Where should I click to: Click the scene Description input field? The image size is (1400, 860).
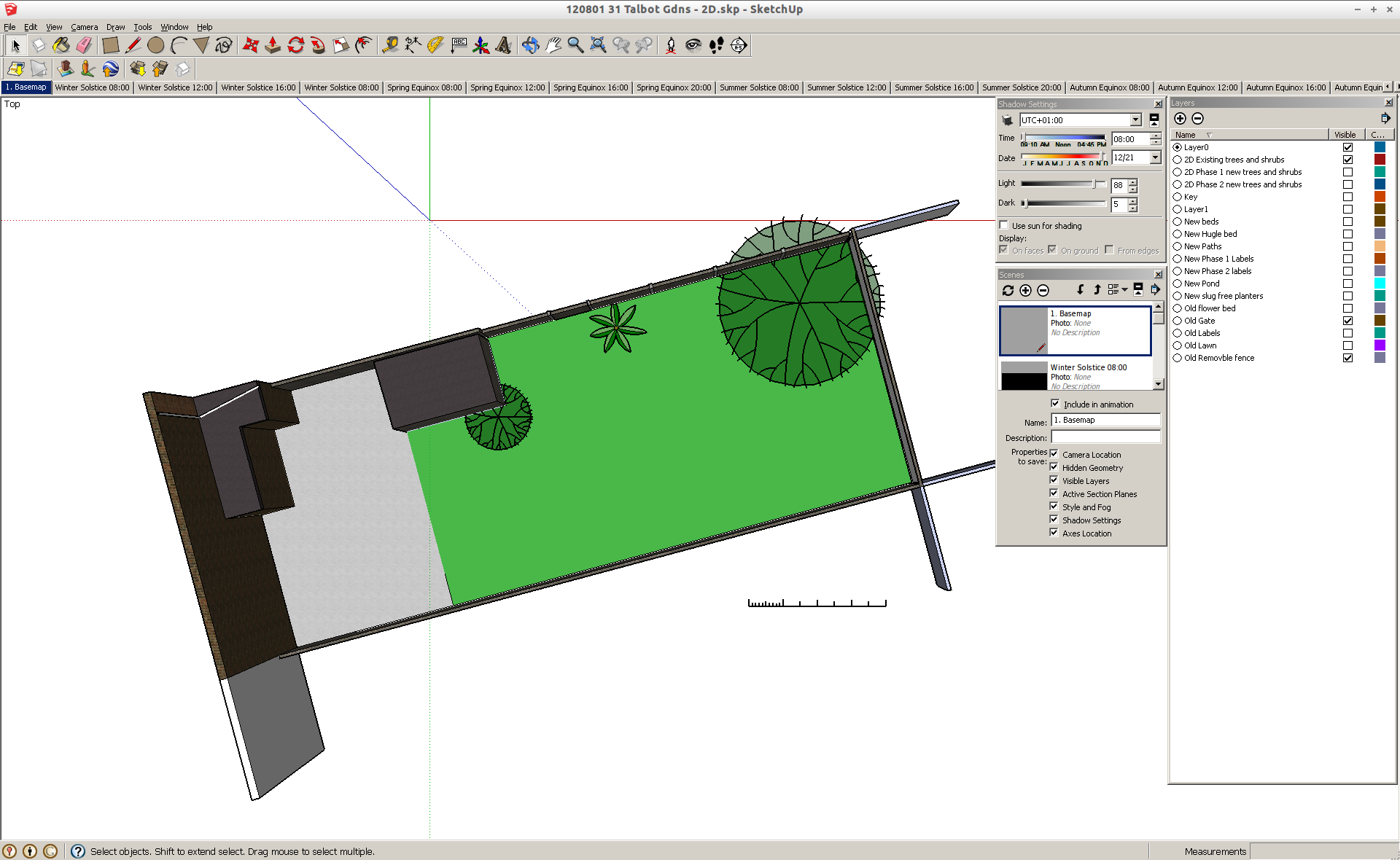[1105, 437]
